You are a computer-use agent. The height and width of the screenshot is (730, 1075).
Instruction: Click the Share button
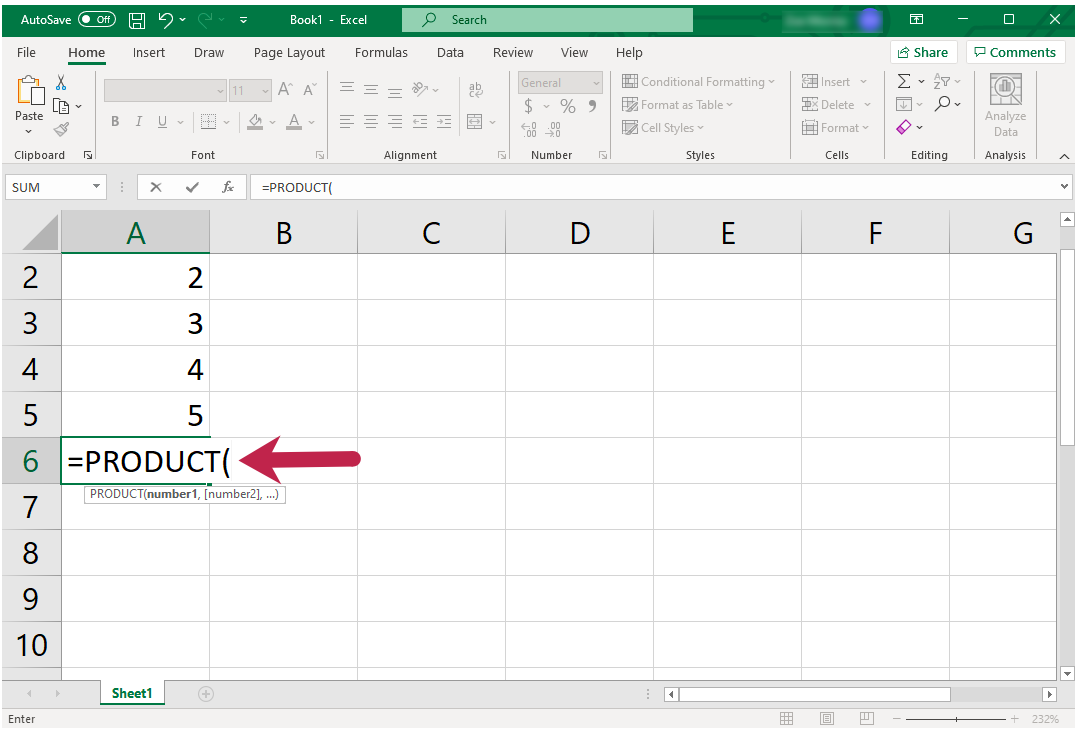click(923, 52)
